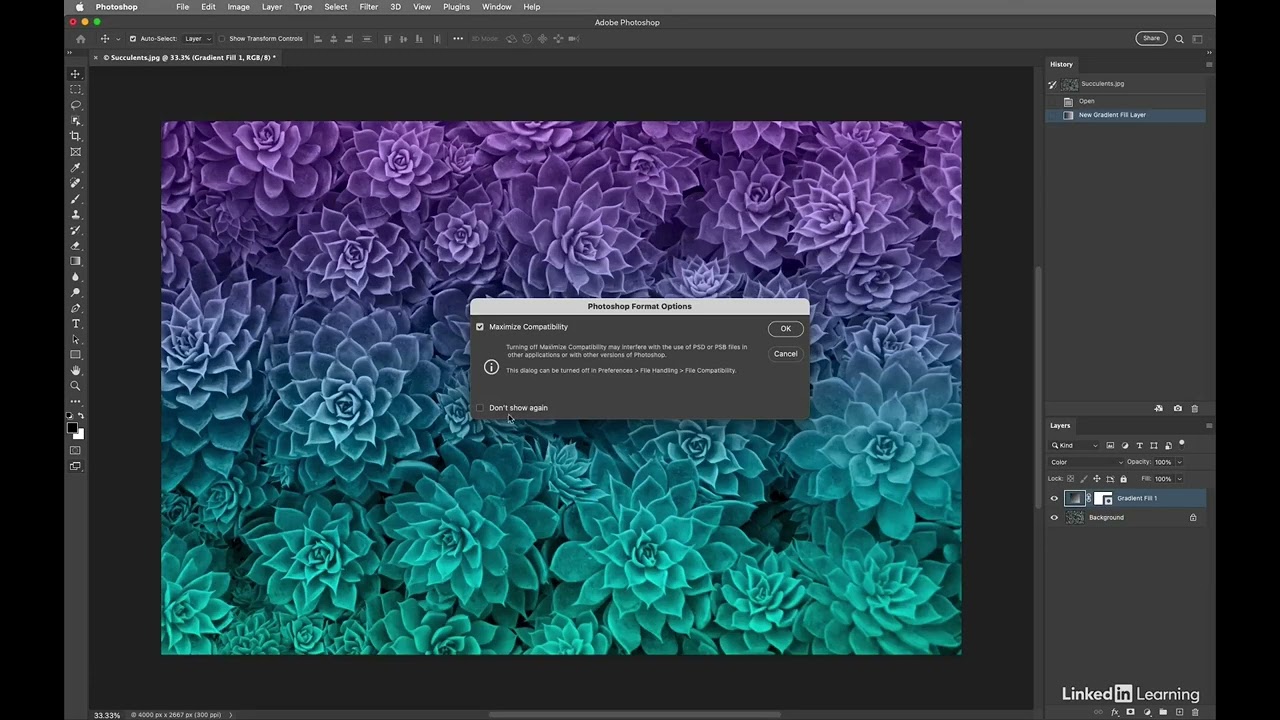Image resolution: width=1280 pixels, height=720 pixels.
Task: Click the Share button
Action: point(1151,38)
